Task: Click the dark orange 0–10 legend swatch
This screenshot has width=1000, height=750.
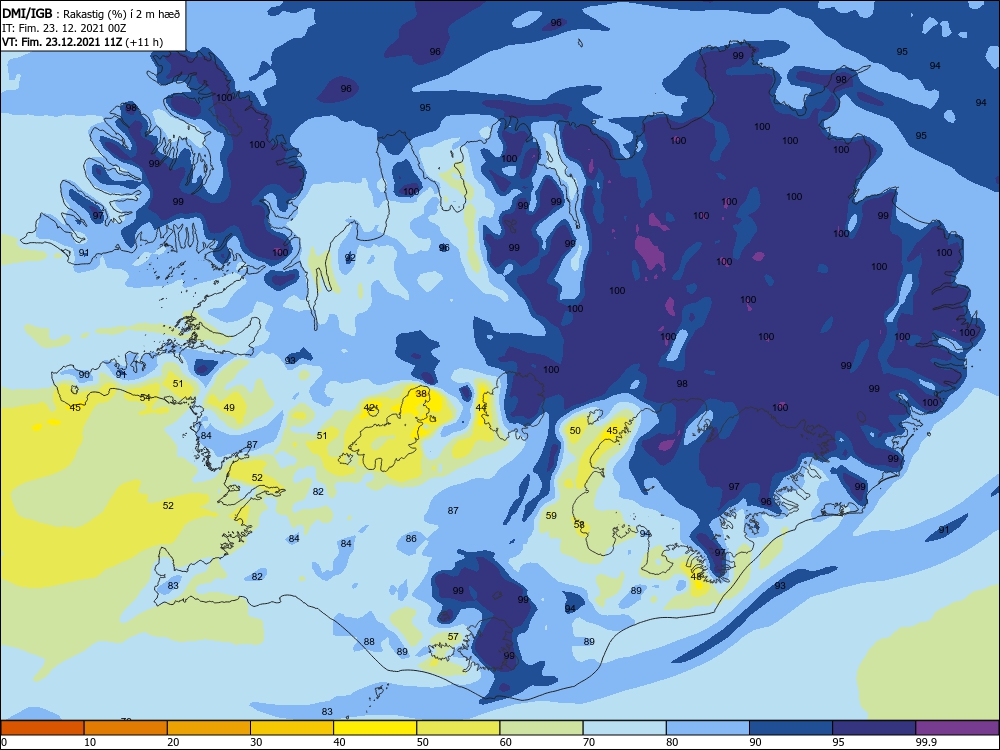Action: (x=42, y=728)
